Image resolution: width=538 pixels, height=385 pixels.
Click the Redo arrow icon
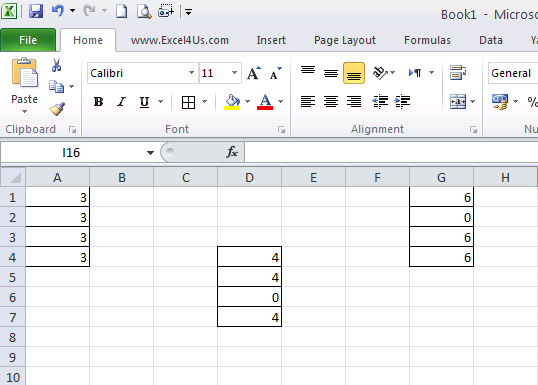(x=89, y=11)
